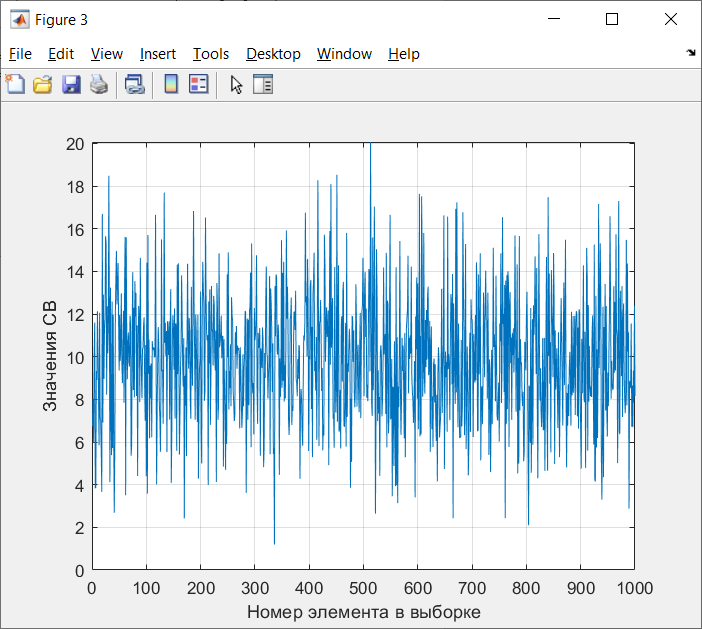The width and height of the screenshot is (702, 629).
Task: Insert a colorbar via the toolbar icon
Action: (x=171, y=84)
